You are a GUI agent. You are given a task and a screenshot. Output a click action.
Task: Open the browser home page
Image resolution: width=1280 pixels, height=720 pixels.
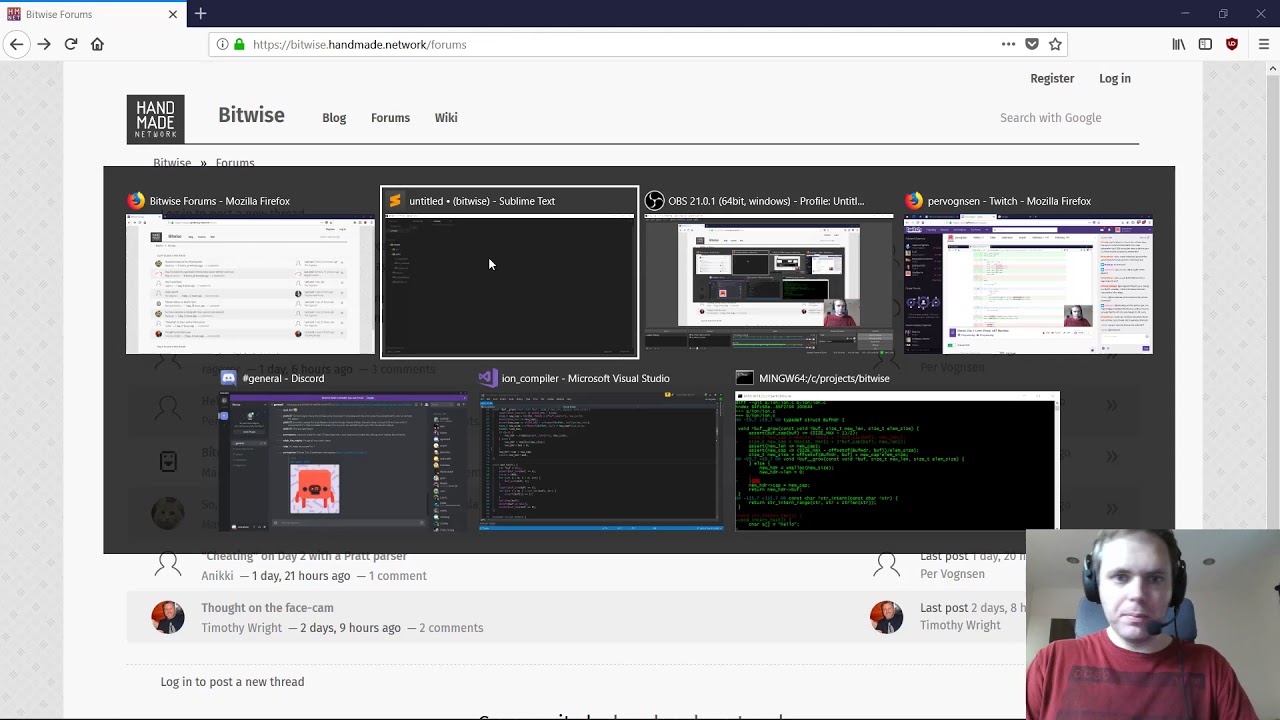[98, 44]
